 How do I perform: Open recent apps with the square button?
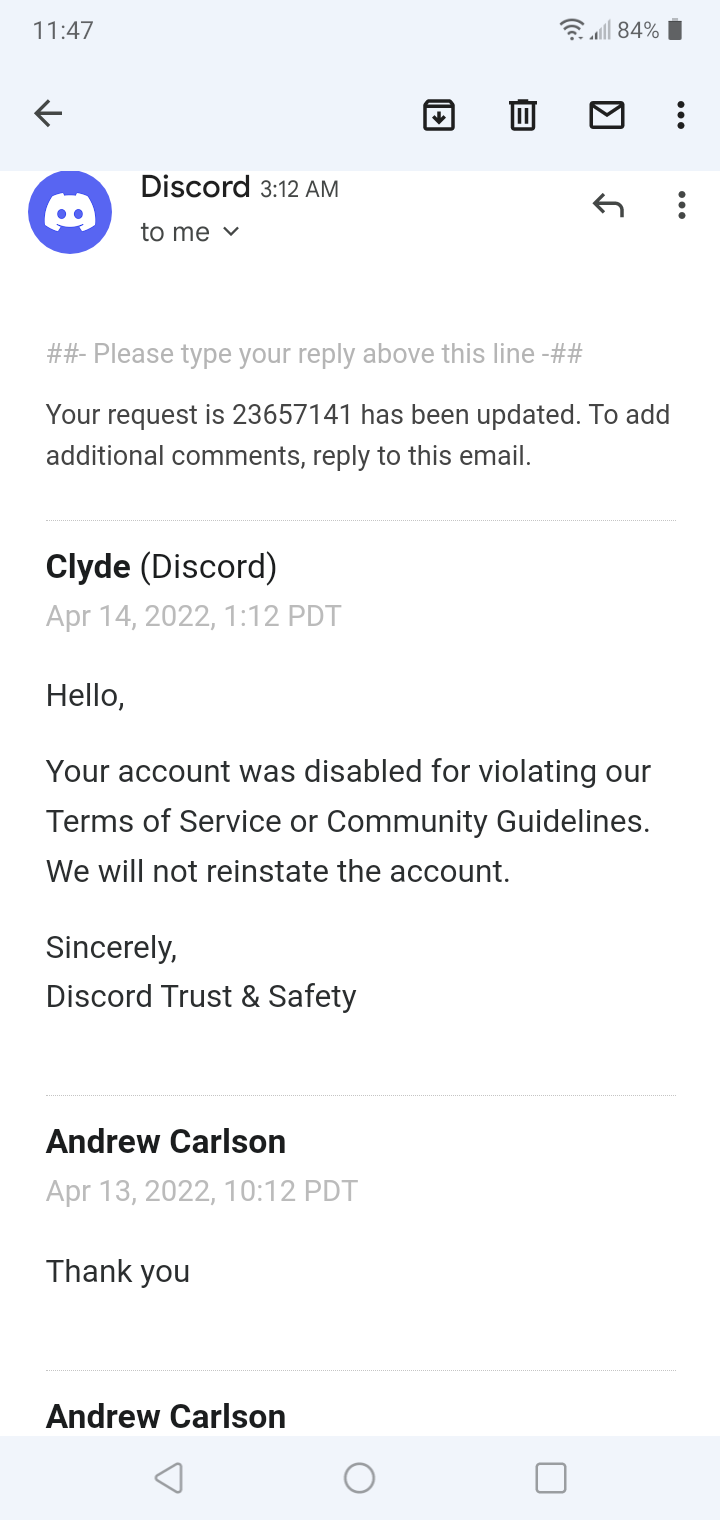(551, 1478)
